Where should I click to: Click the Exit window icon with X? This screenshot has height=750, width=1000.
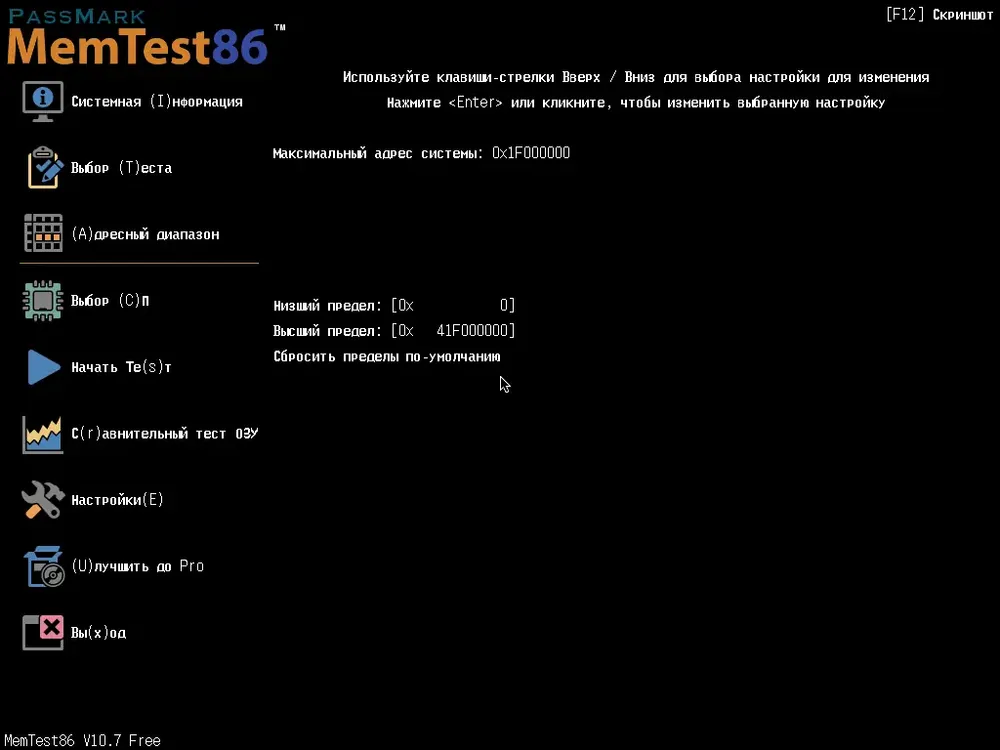coord(43,632)
